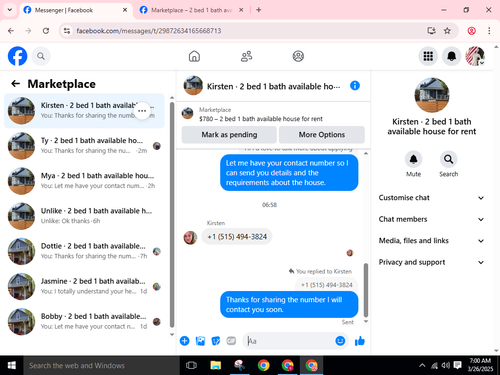
Task: Close the Marketplace browser tab
Action: point(241,10)
